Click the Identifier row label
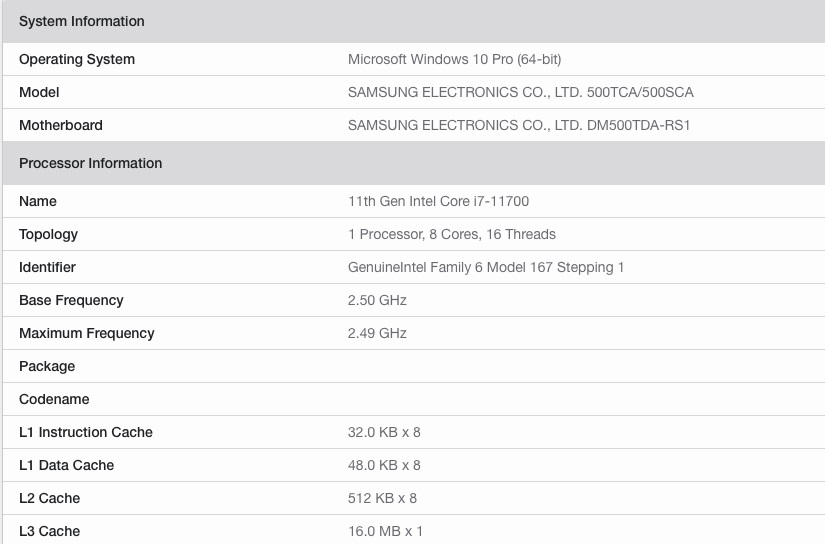 click(x=47, y=267)
